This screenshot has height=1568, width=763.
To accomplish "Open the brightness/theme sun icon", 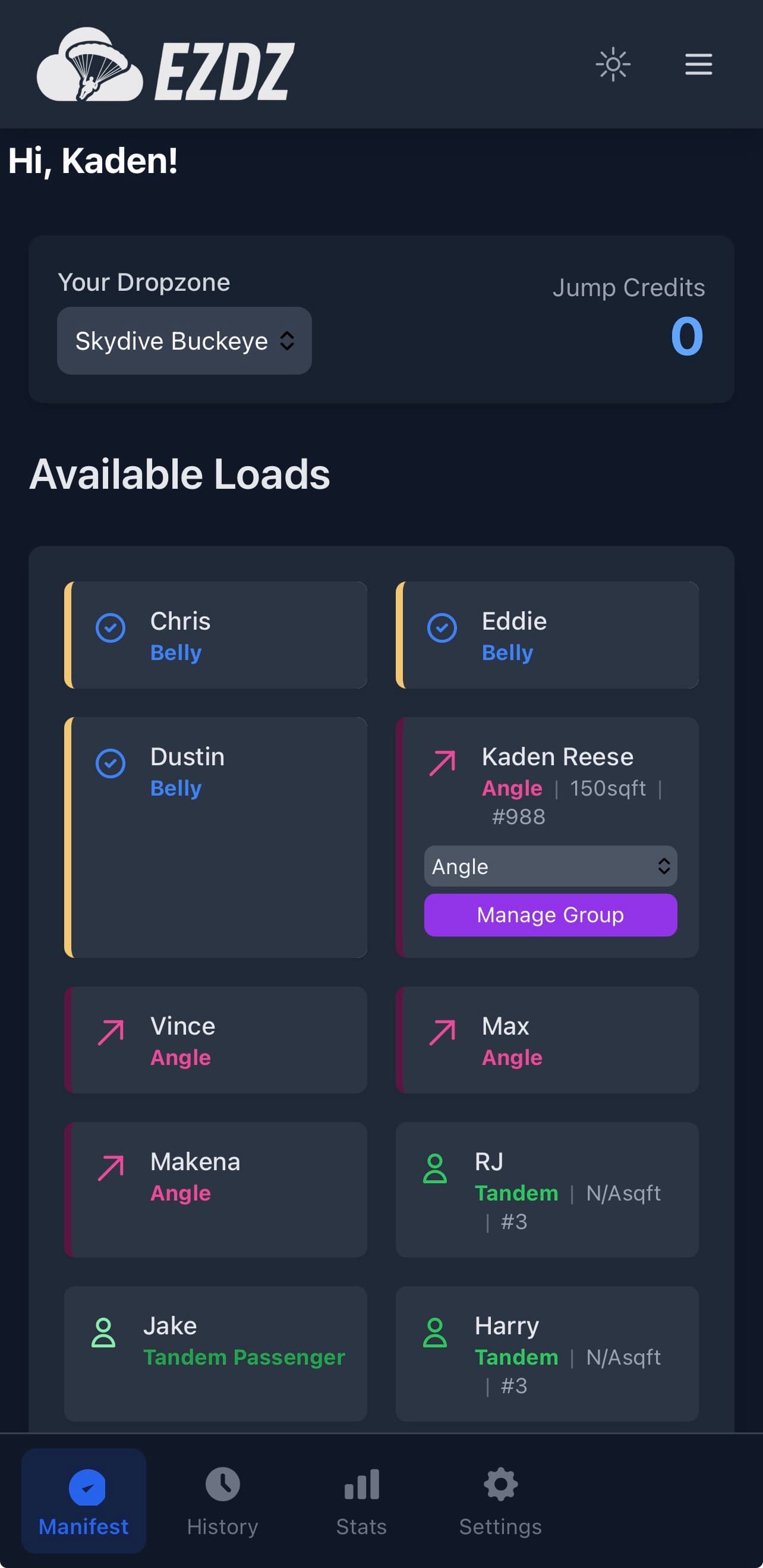I will (x=613, y=64).
